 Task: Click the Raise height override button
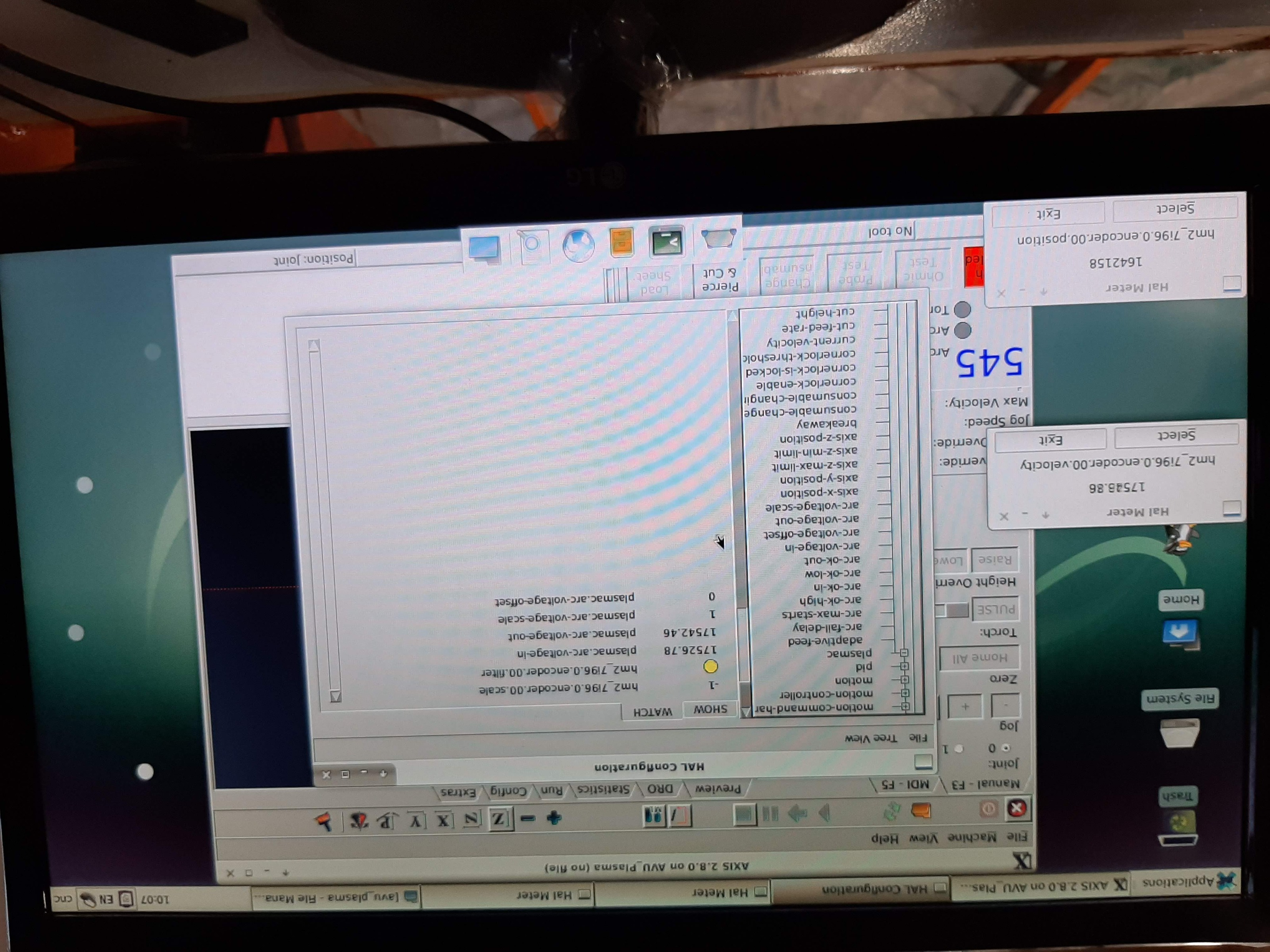(x=995, y=559)
